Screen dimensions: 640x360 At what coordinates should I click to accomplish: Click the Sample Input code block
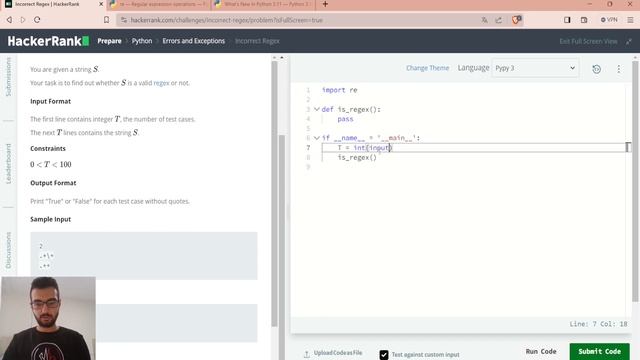[144, 256]
